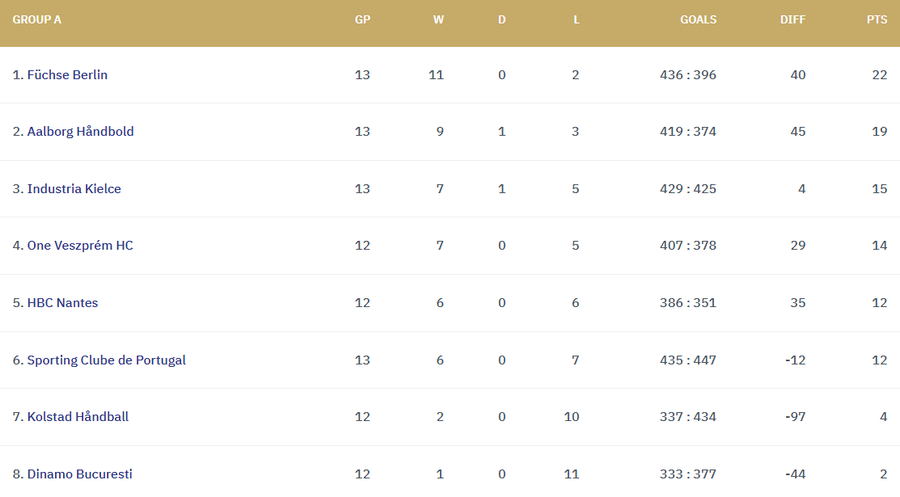Click the D draws column header
The width and height of the screenshot is (900, 497).
tap(502, 19)
